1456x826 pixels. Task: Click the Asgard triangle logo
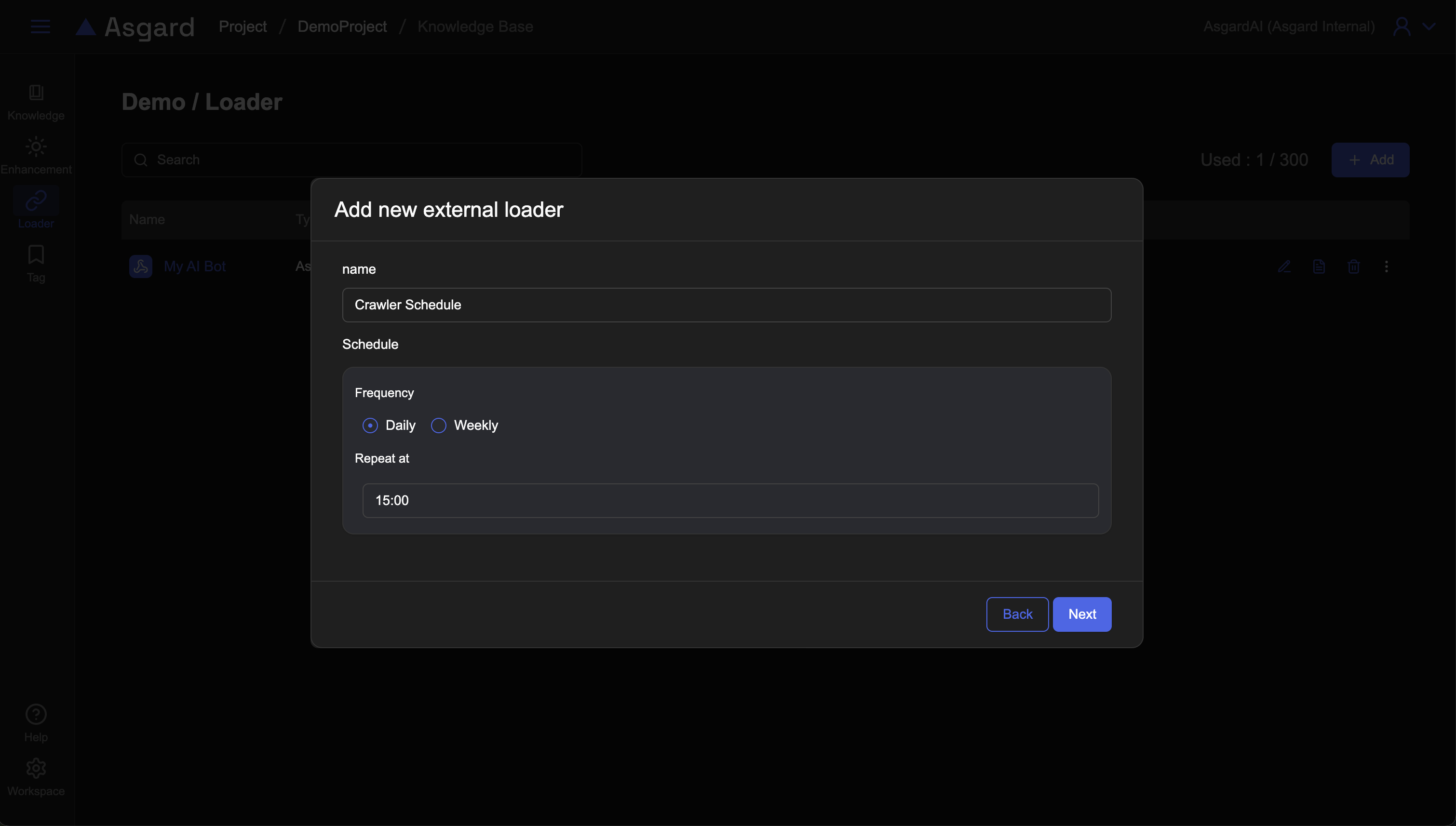(x=86, y=27)
